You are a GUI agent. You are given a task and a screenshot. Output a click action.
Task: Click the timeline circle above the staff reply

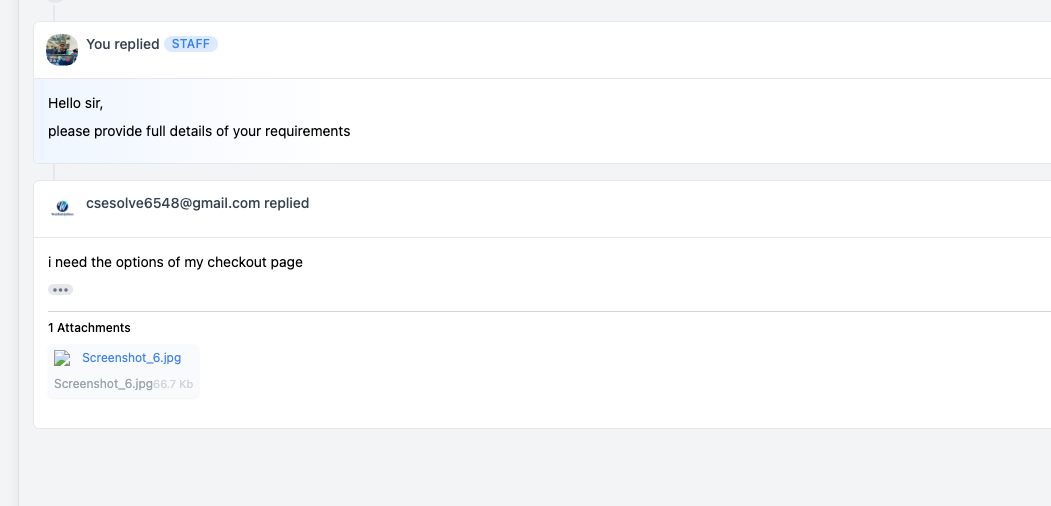55,1
